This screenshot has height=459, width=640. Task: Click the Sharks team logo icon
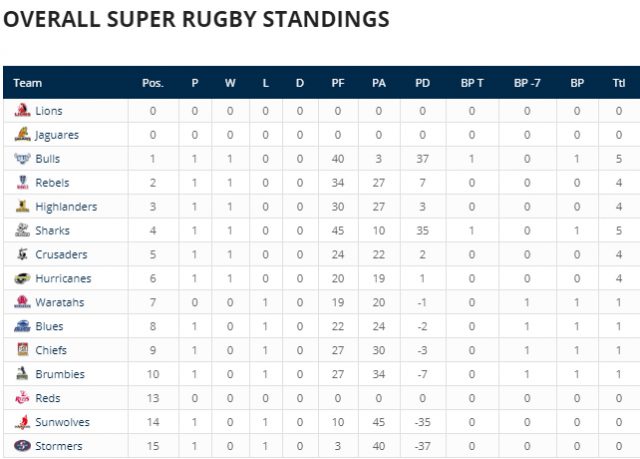22,230
